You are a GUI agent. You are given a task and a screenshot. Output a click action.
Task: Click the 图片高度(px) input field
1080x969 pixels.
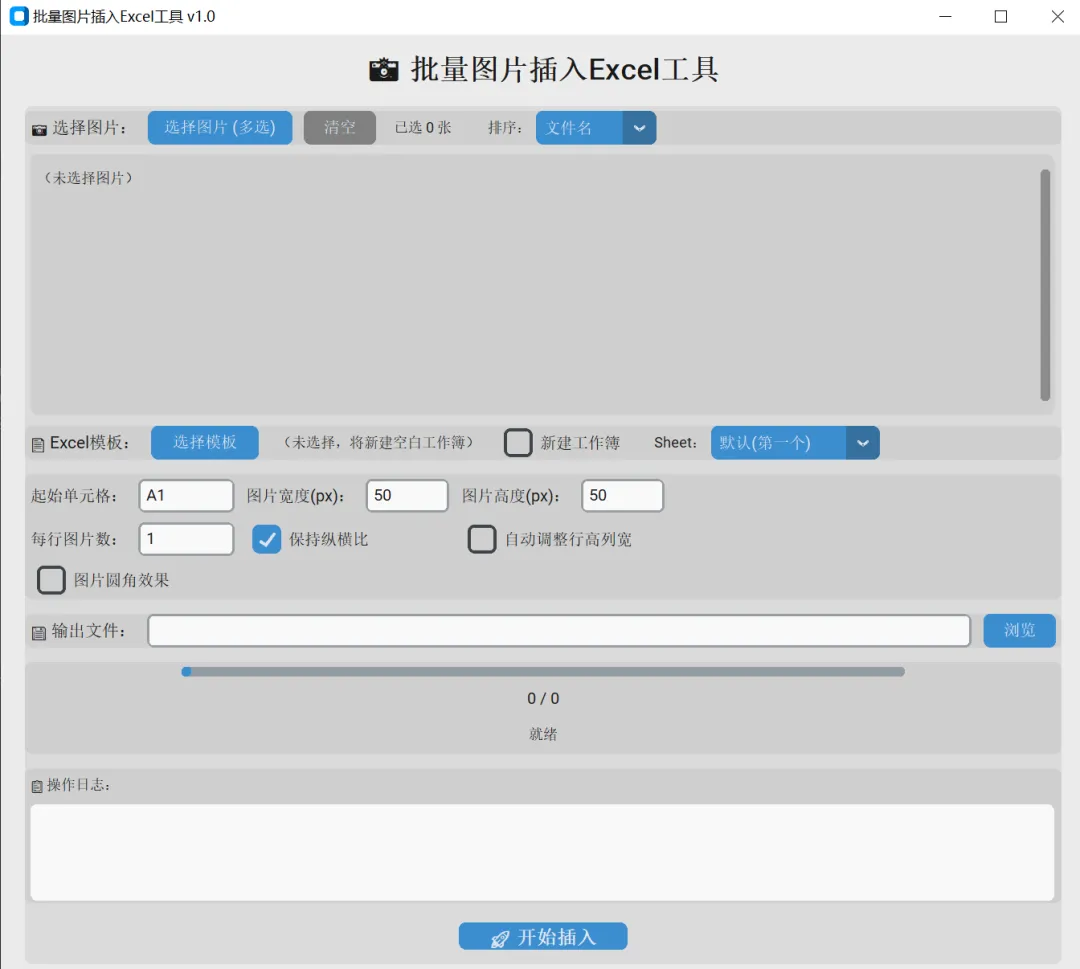(x=622, y=496)
